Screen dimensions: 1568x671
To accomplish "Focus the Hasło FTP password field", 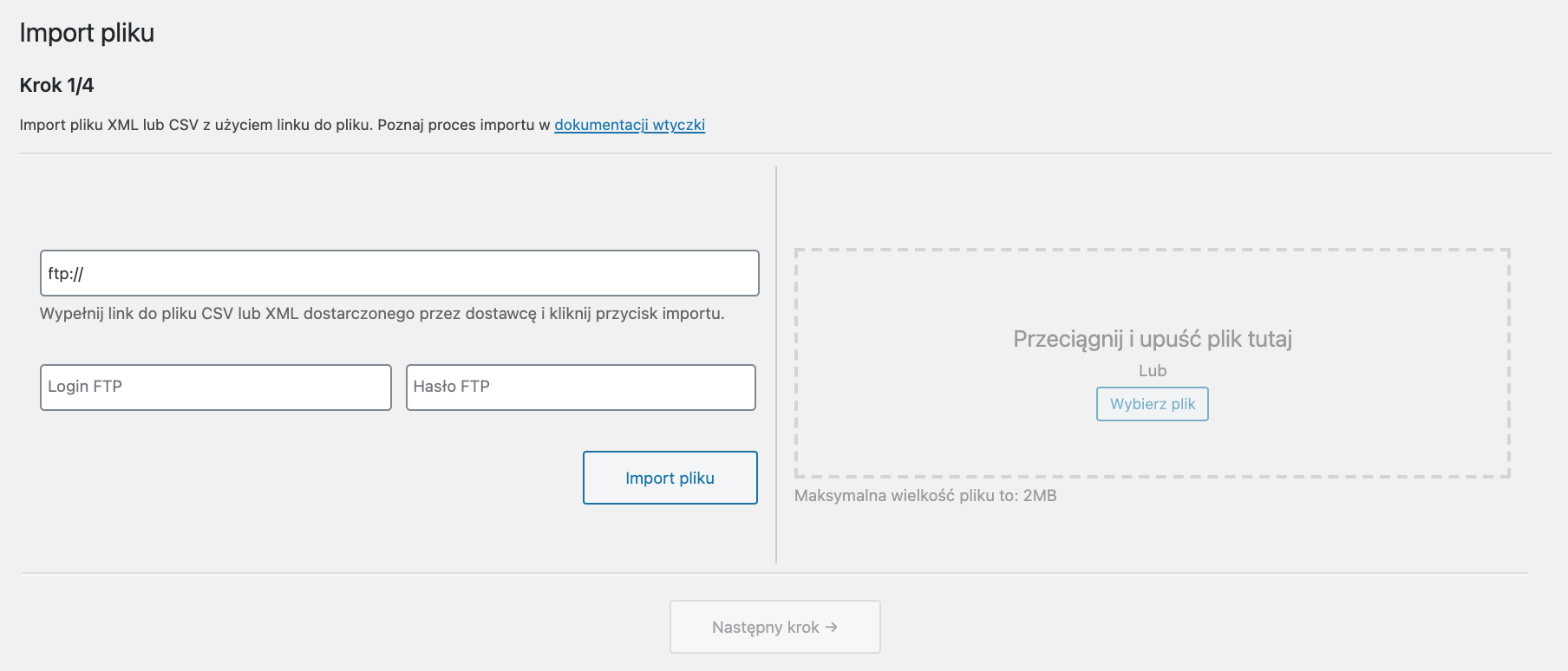I will (580, 387).
